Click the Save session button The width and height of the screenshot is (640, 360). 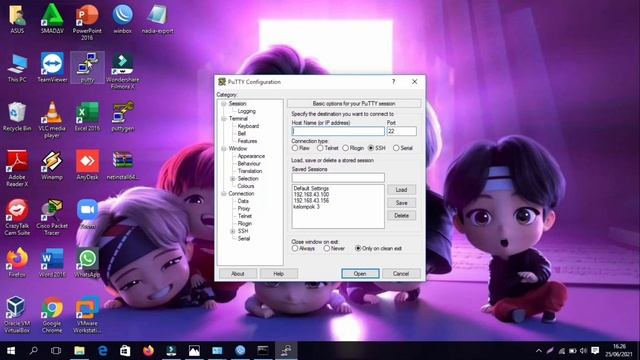(401, 203)
